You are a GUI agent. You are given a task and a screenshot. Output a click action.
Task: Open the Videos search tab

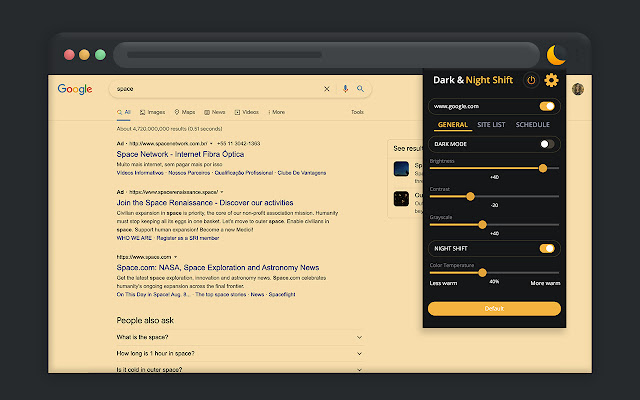[x=247, y=112]
